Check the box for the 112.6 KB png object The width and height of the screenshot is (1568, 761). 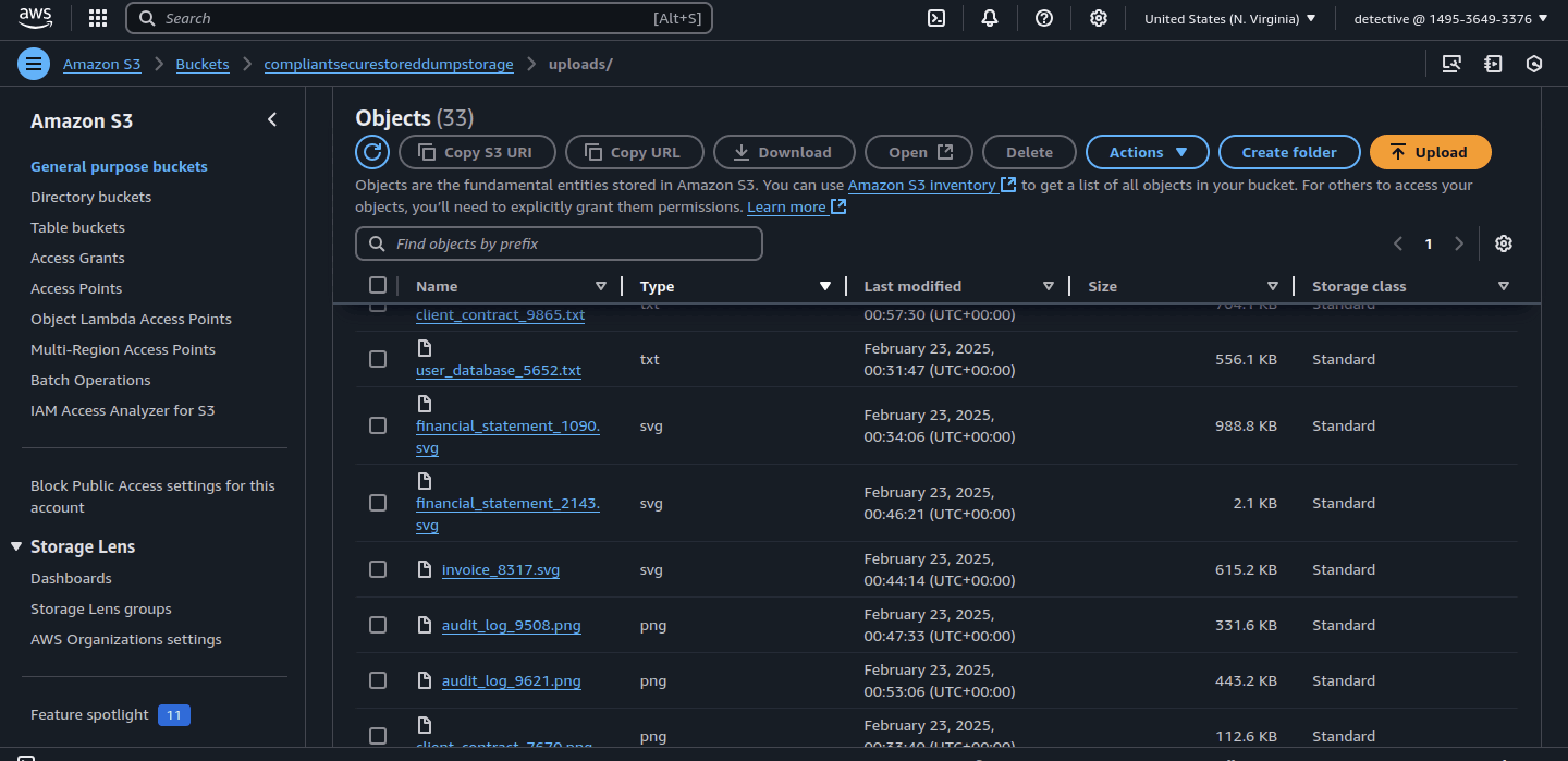(x=377, y=735)
